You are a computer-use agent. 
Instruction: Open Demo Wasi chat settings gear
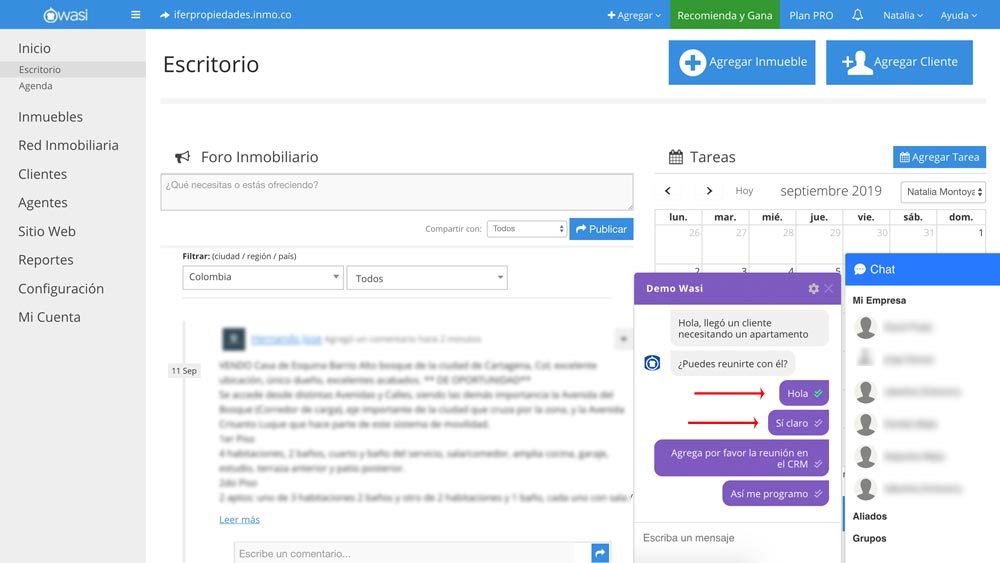coord(813,289)
